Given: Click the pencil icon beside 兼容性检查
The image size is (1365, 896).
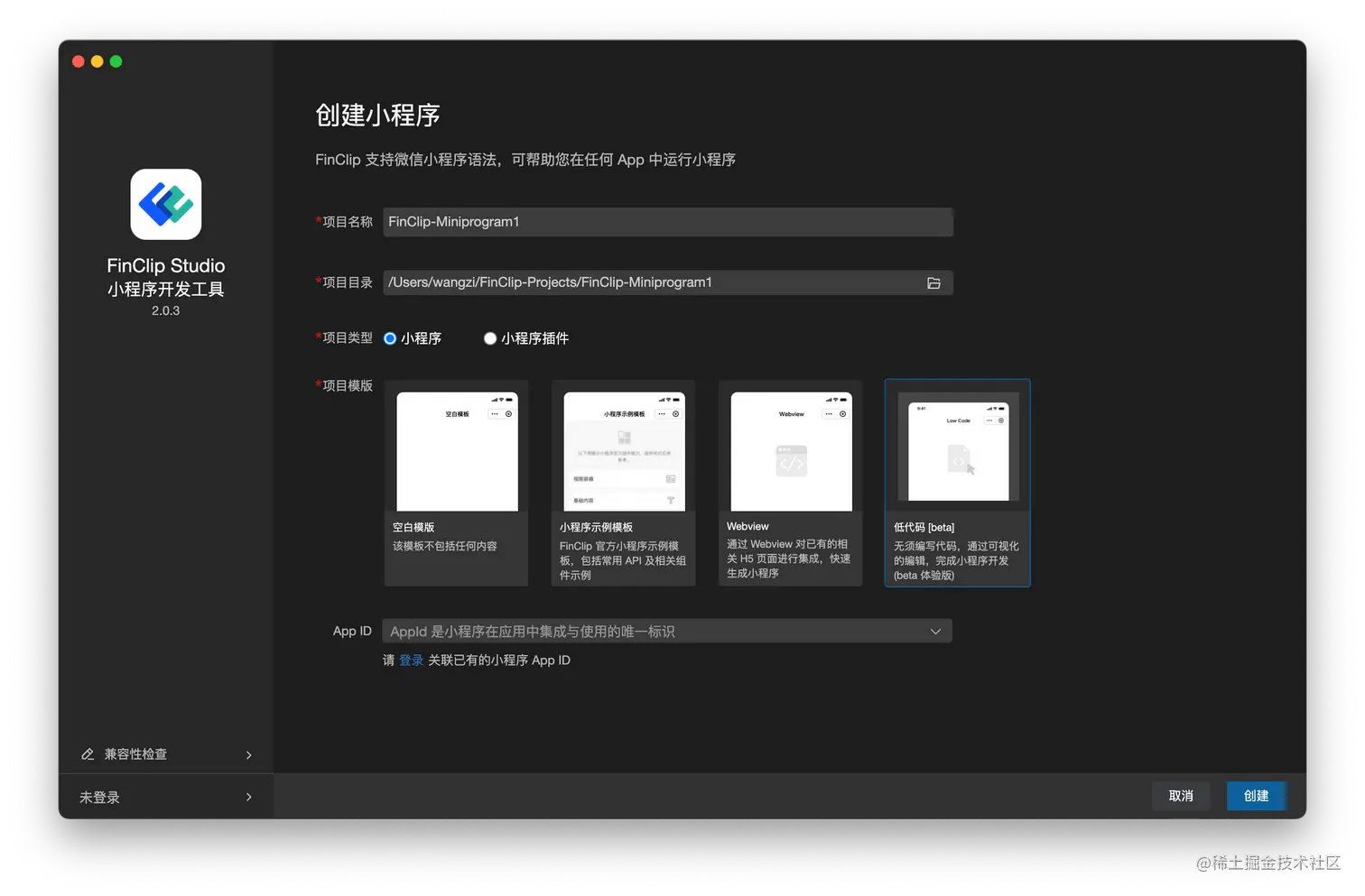Looking at the screenshot, I should [x=88, y=754].
